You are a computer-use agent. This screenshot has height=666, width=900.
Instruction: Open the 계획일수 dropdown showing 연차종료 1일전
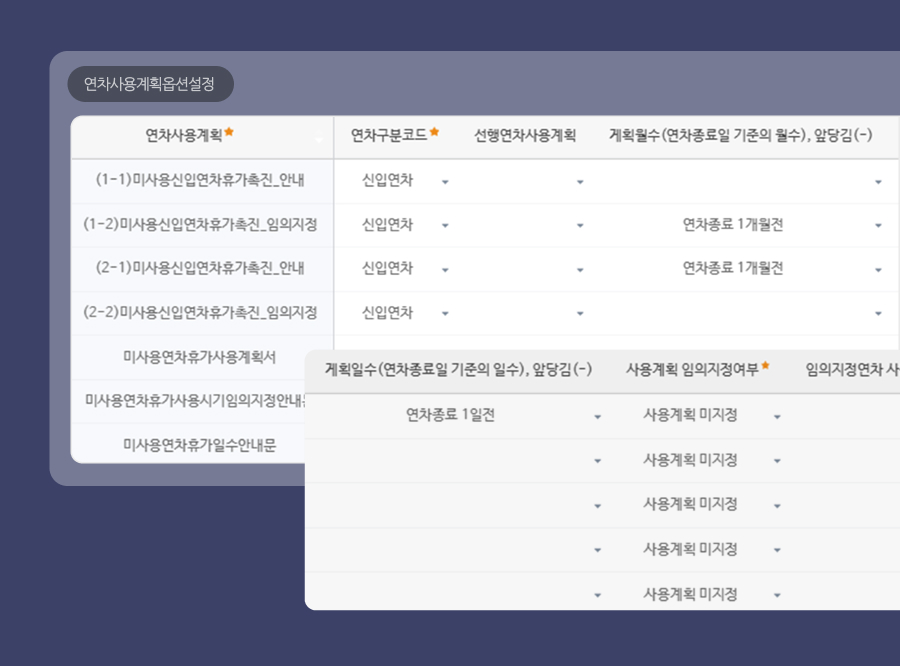tap(596, 414)
